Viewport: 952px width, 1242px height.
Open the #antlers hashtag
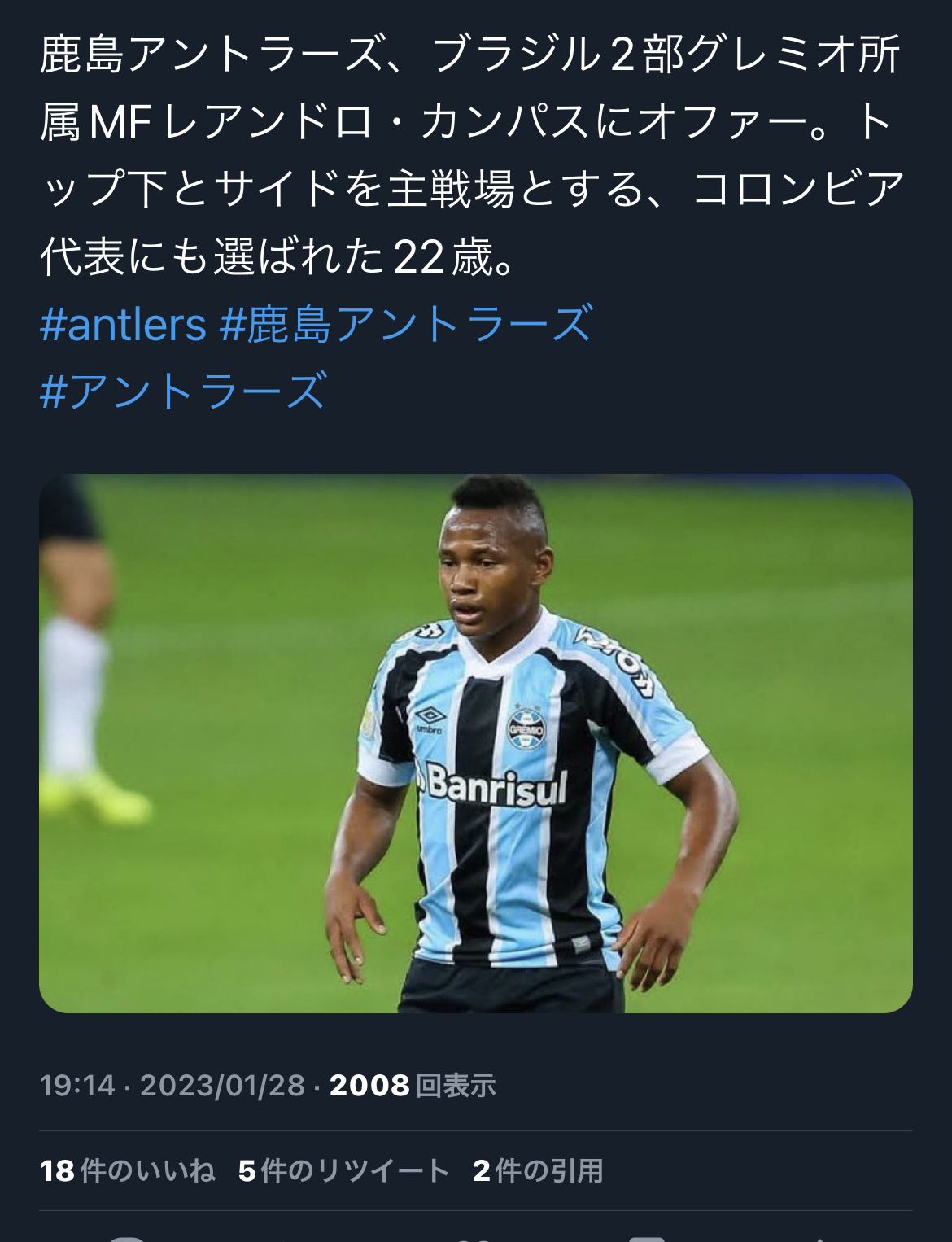tap(123, 324)
